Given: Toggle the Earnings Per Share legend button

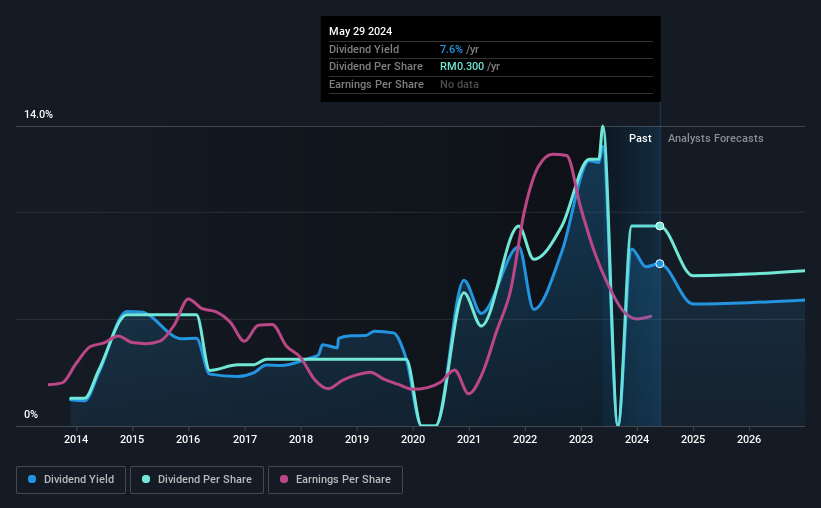Looking at the screenshot, I should coord(335,480).
